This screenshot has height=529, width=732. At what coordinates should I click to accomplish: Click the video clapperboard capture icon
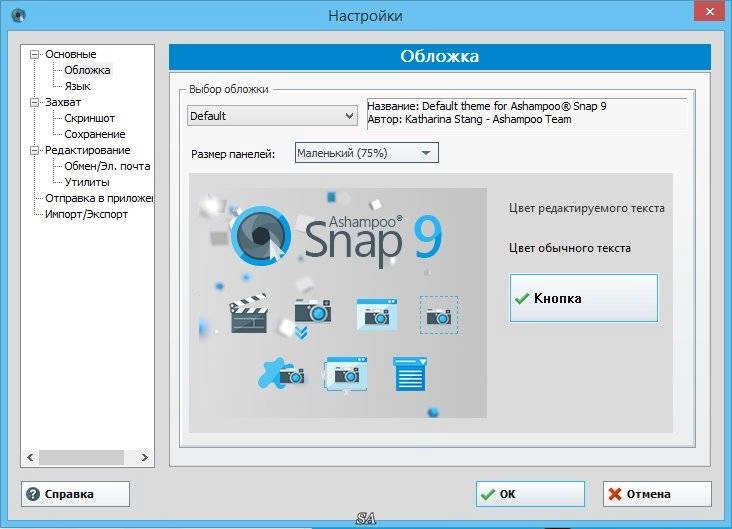(249, 313)
